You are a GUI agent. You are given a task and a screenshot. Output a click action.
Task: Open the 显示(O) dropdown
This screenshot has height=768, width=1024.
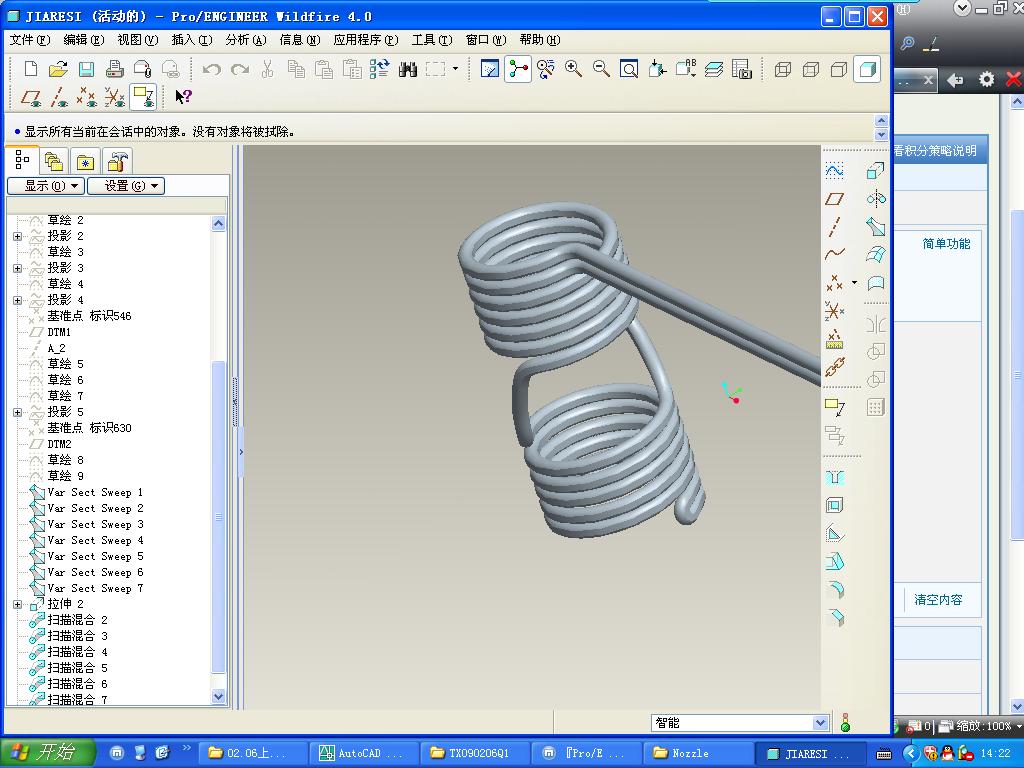pyautogui.click(x=46, y=186)
